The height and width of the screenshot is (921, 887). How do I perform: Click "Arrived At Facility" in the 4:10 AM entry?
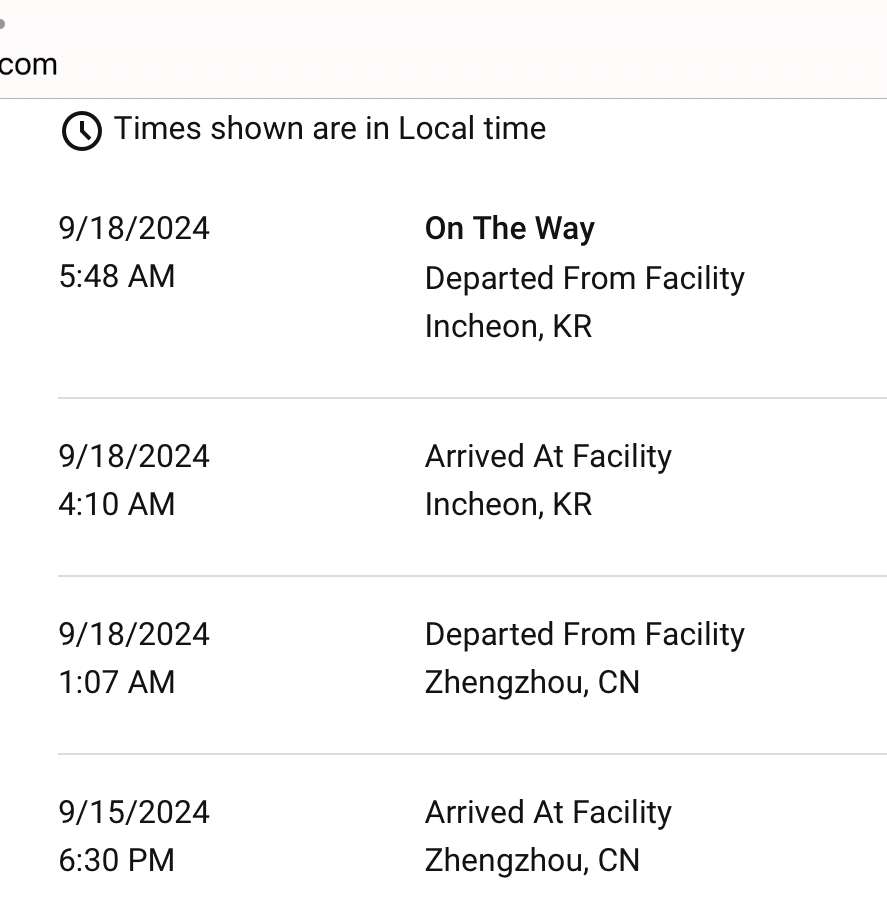548,457
